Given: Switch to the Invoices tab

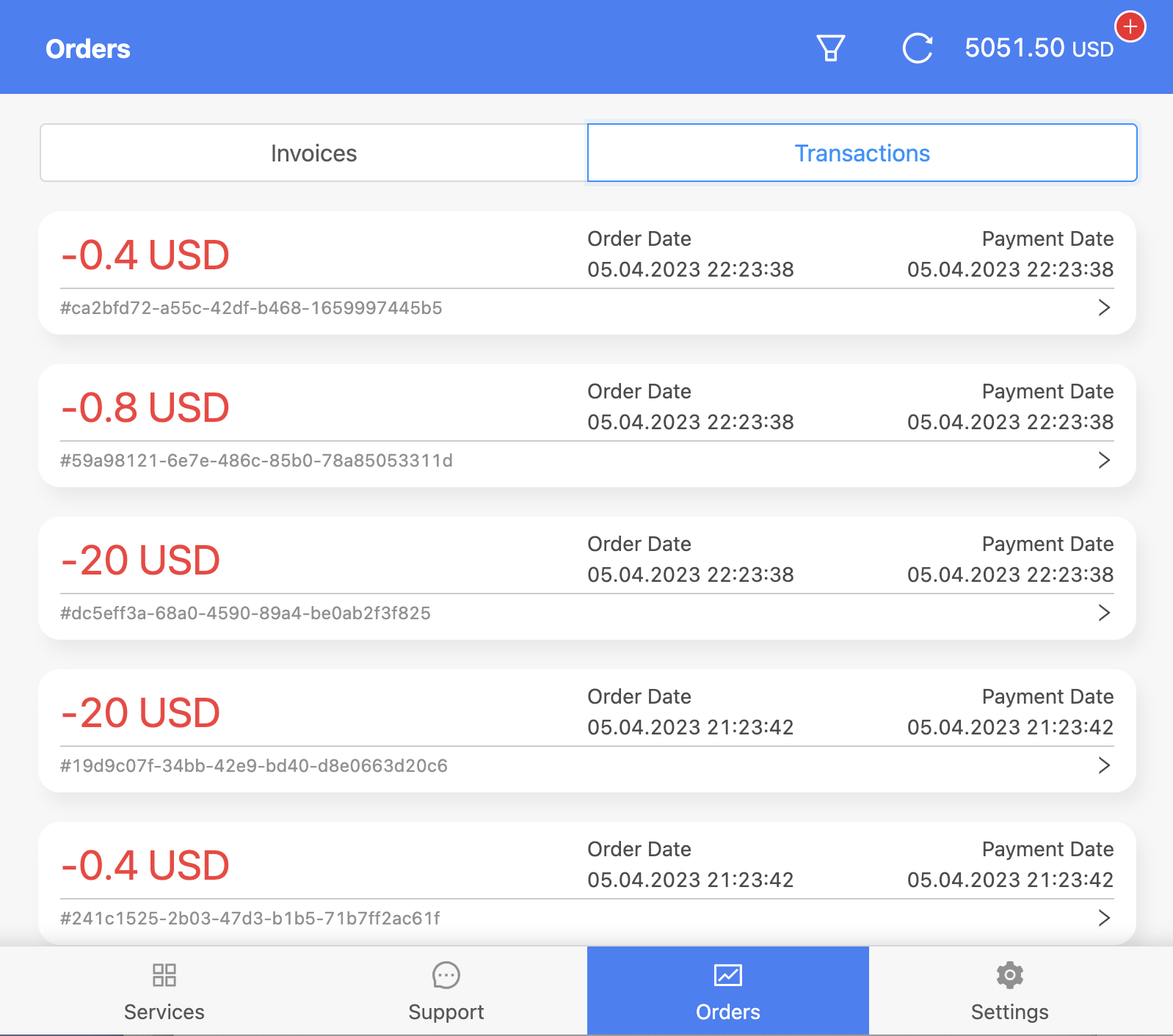Looking at the screenshot, I should [x=313, y=153].
